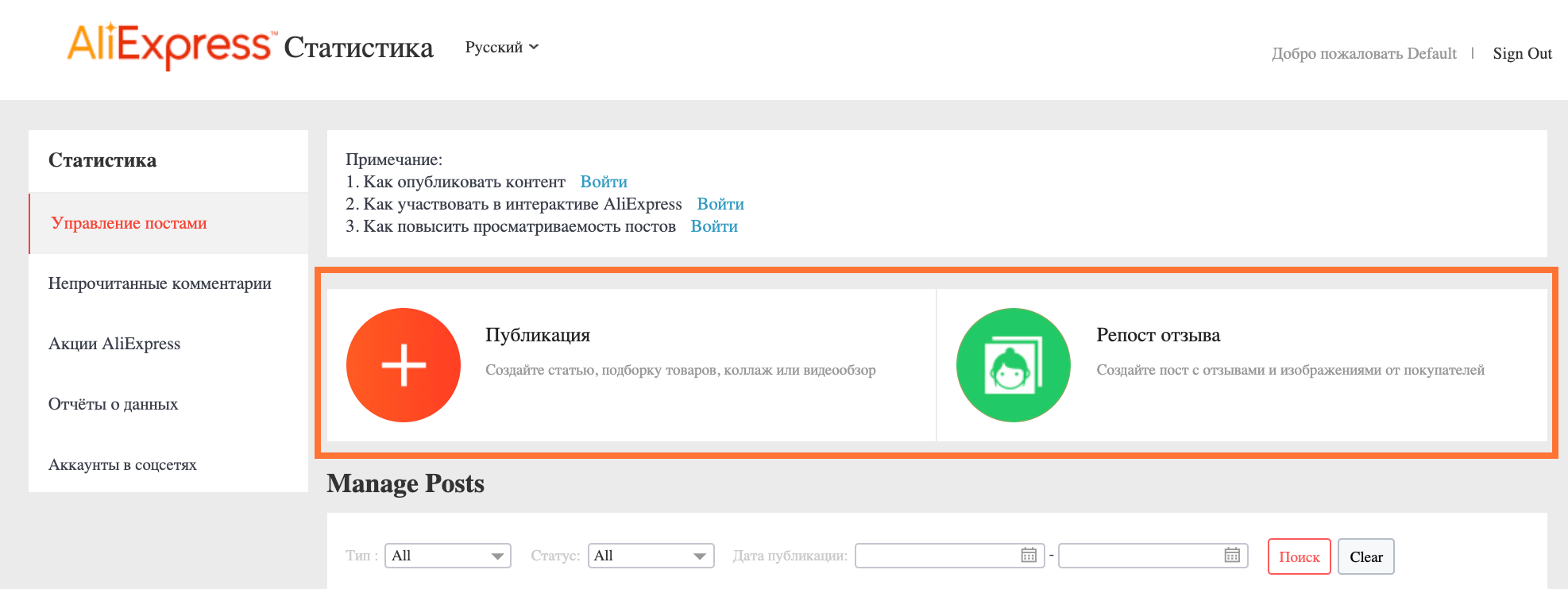
Task: Open calendar icon in end date field
Action: (x=1232, y=555)
